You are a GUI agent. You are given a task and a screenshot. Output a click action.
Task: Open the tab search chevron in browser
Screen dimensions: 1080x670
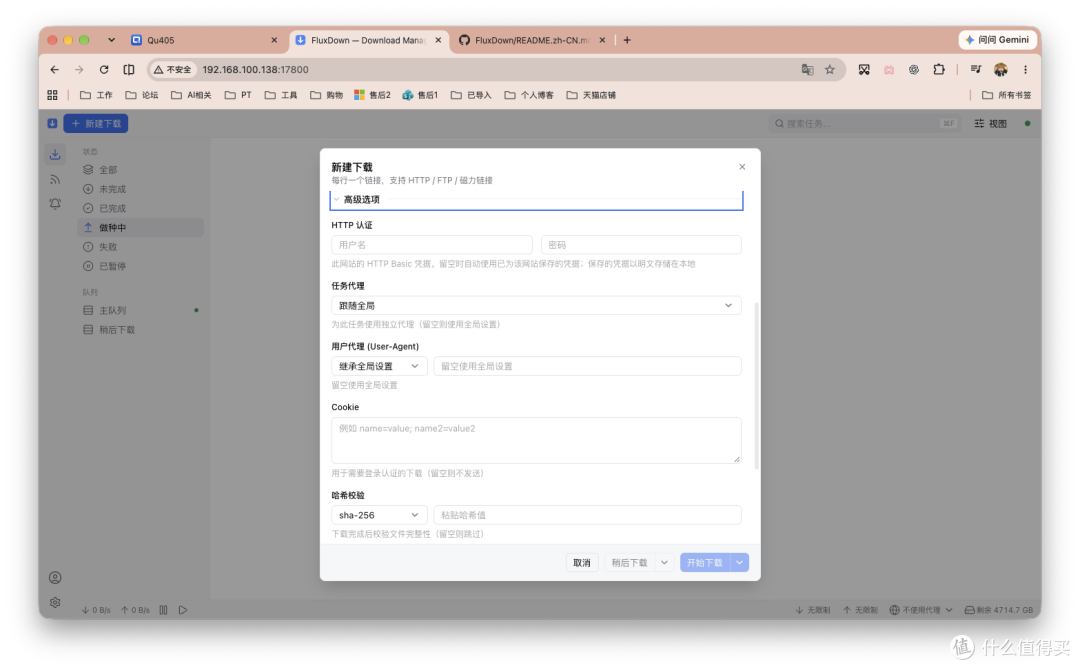[112, 40]
